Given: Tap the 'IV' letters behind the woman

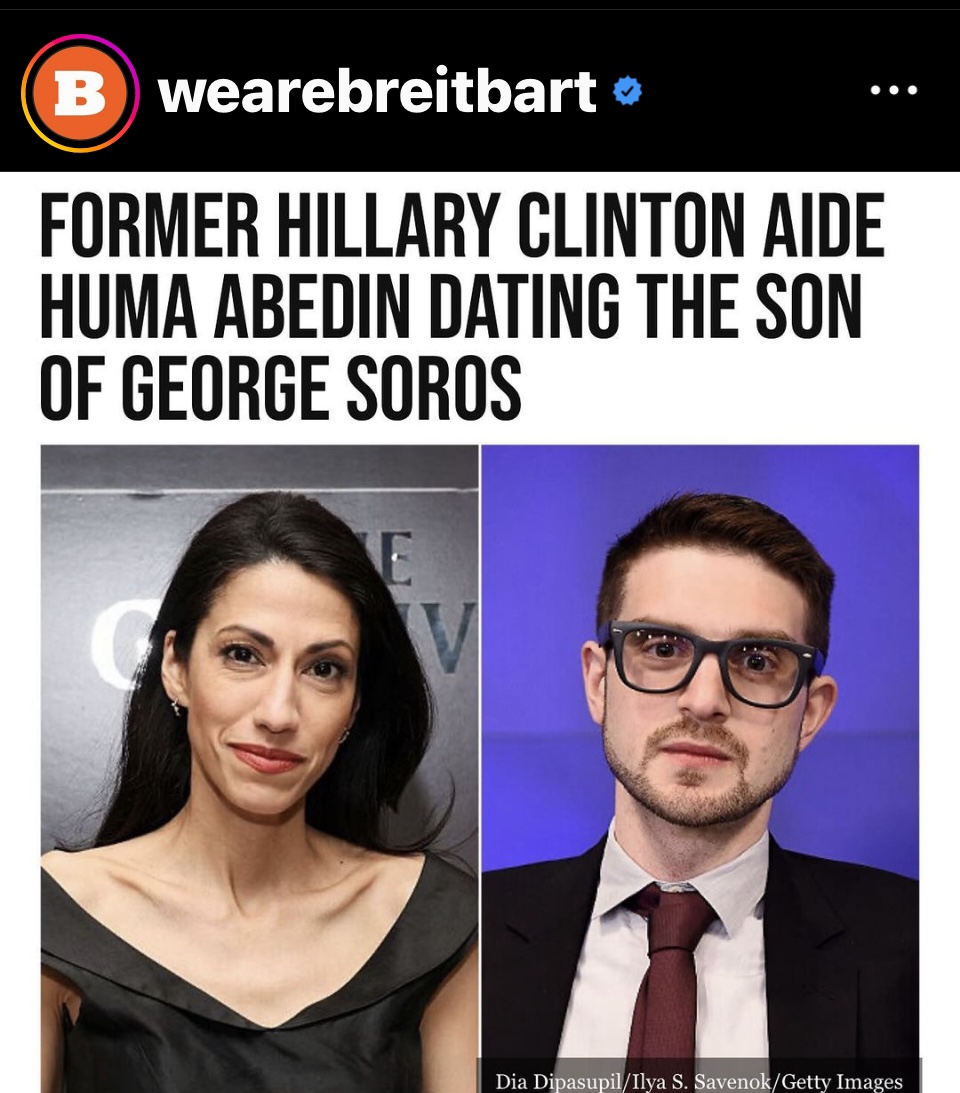Looking at the screenshot, I should click(x=443, y=636).
